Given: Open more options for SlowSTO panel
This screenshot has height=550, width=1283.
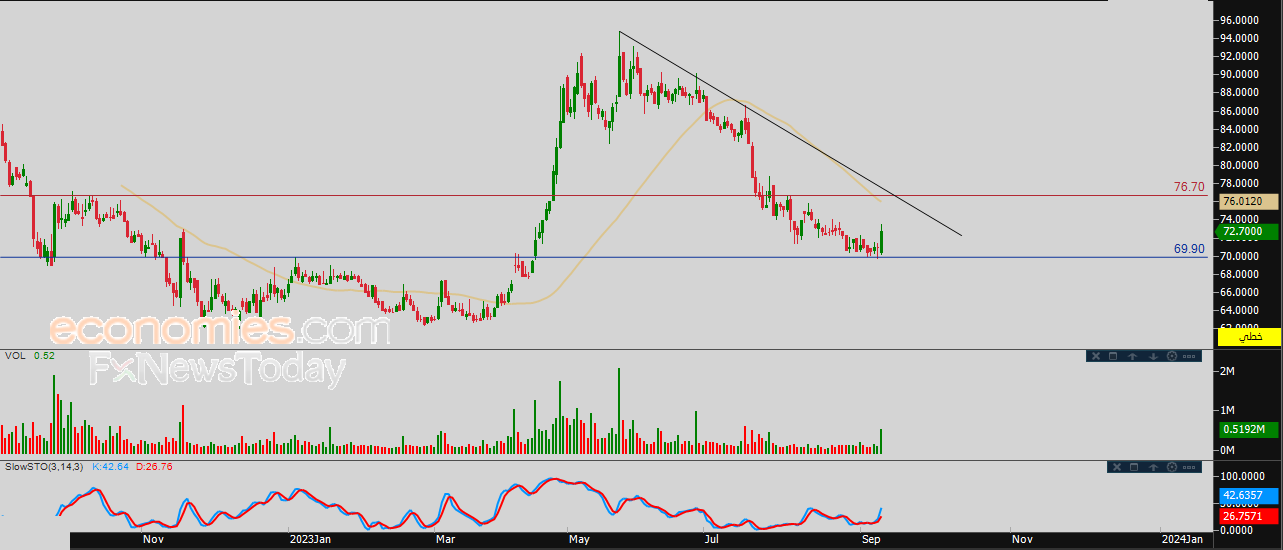Looking at the screenshot, I should point(1189,467).
